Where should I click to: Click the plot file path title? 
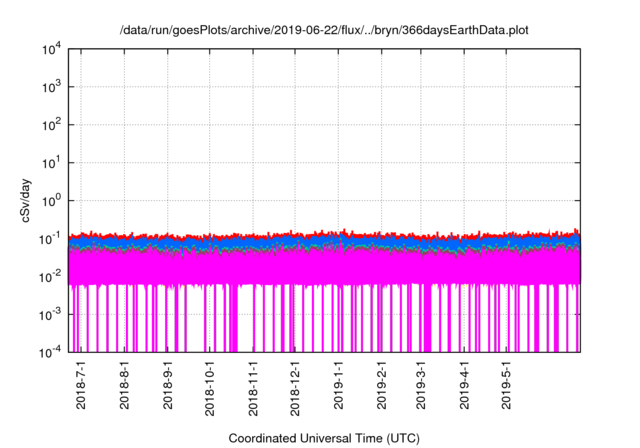coord(324,30)
